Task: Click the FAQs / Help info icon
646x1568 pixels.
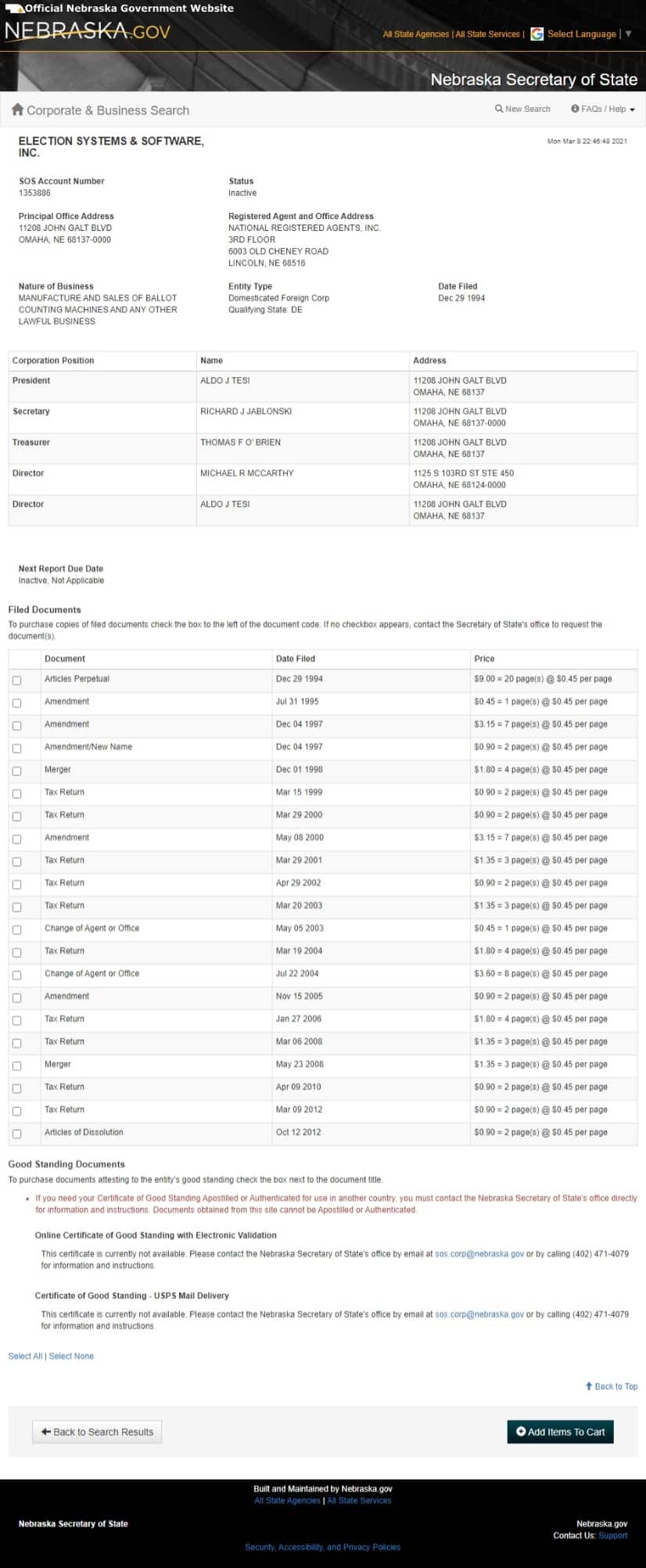Action: (575, 109)
